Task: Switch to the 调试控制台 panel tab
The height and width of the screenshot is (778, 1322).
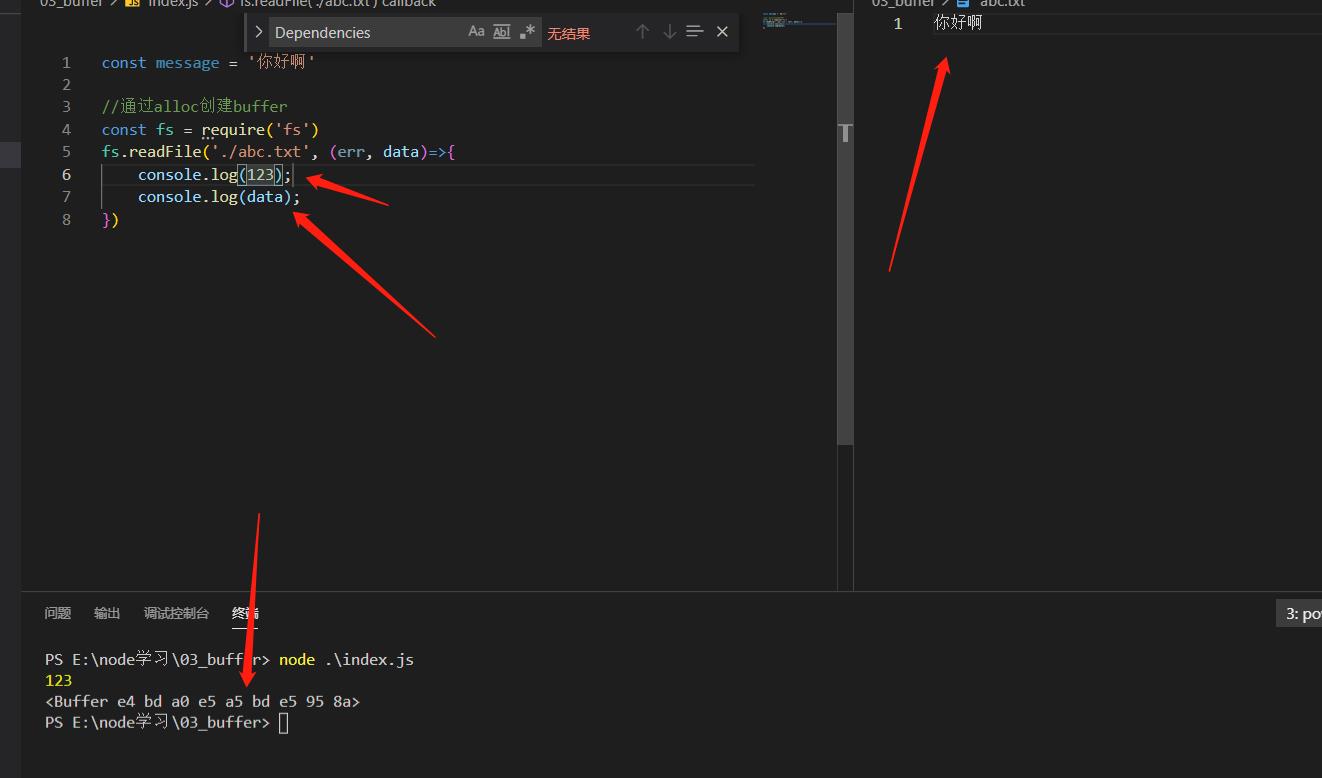Action: [x=176, y=613]
